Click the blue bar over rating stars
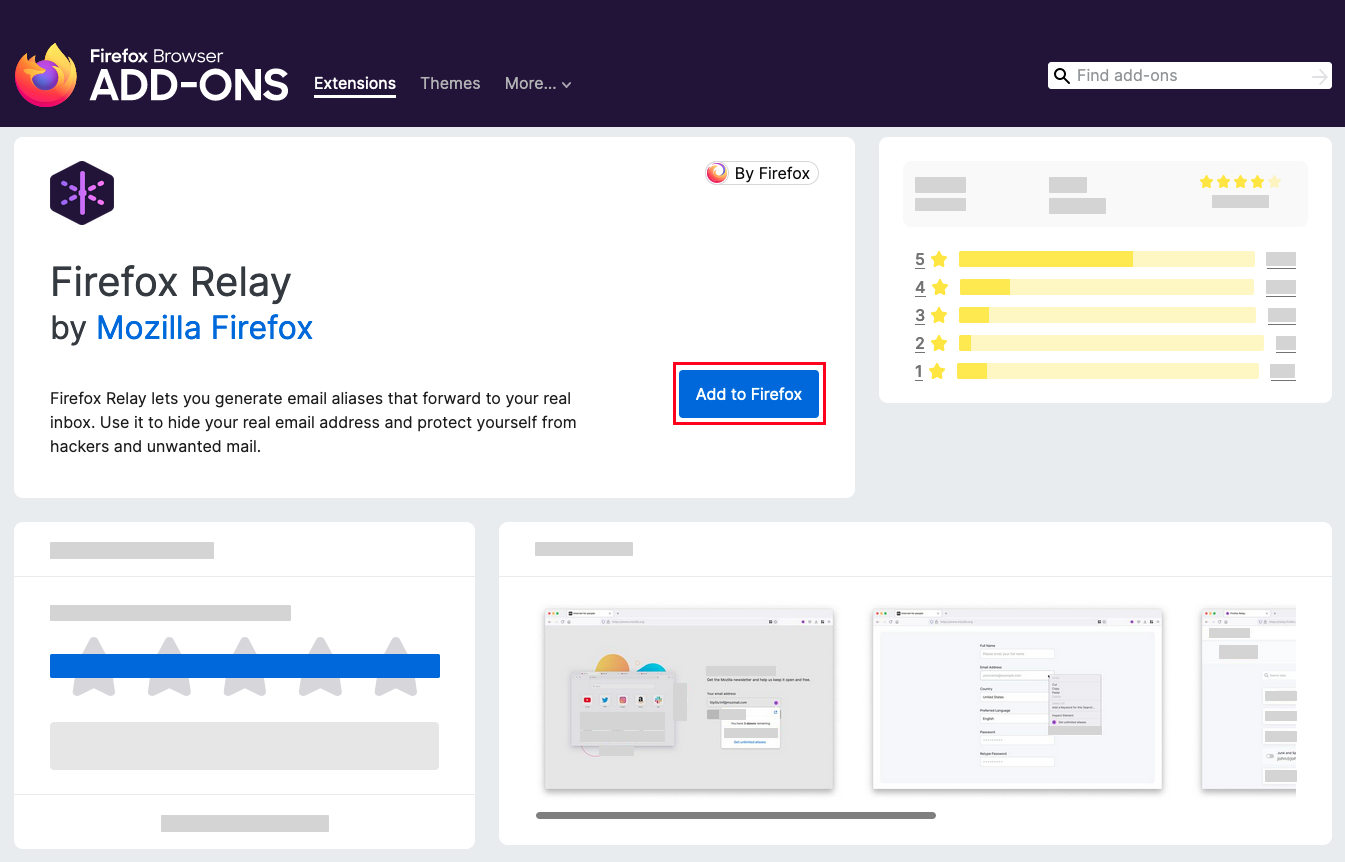 (245, 666)
